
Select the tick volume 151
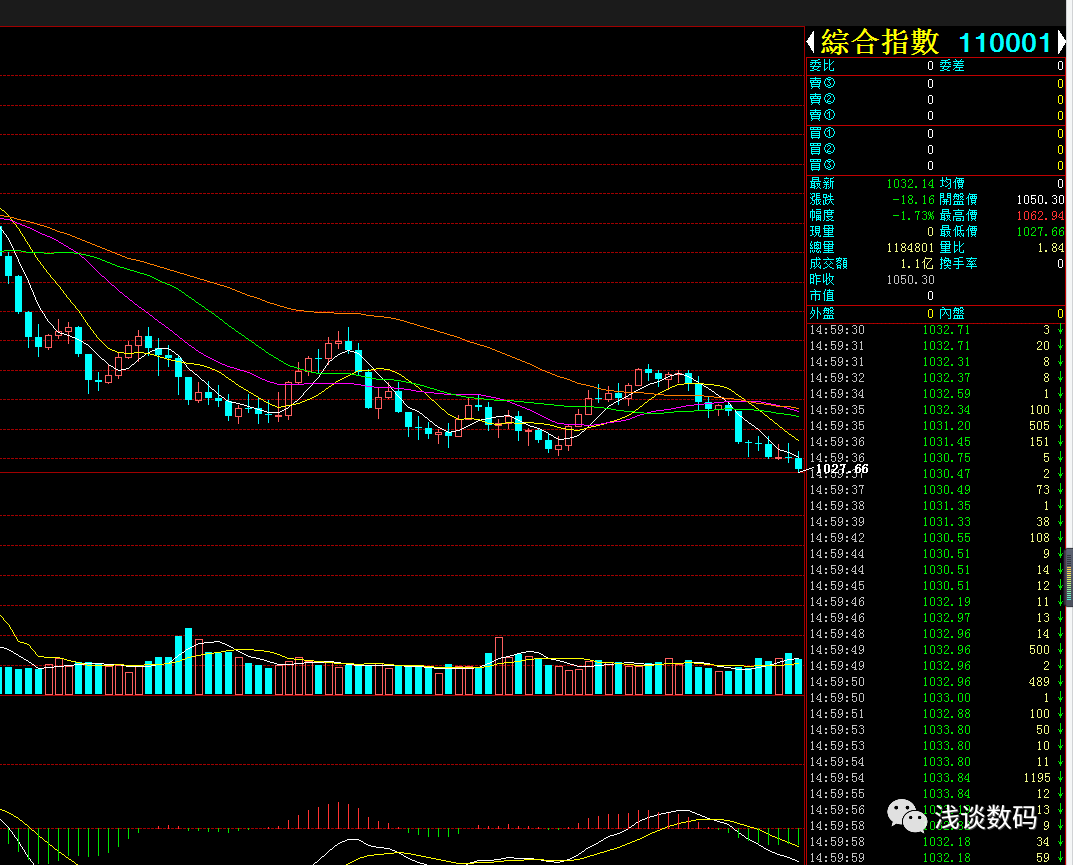tap(1039, 442)
